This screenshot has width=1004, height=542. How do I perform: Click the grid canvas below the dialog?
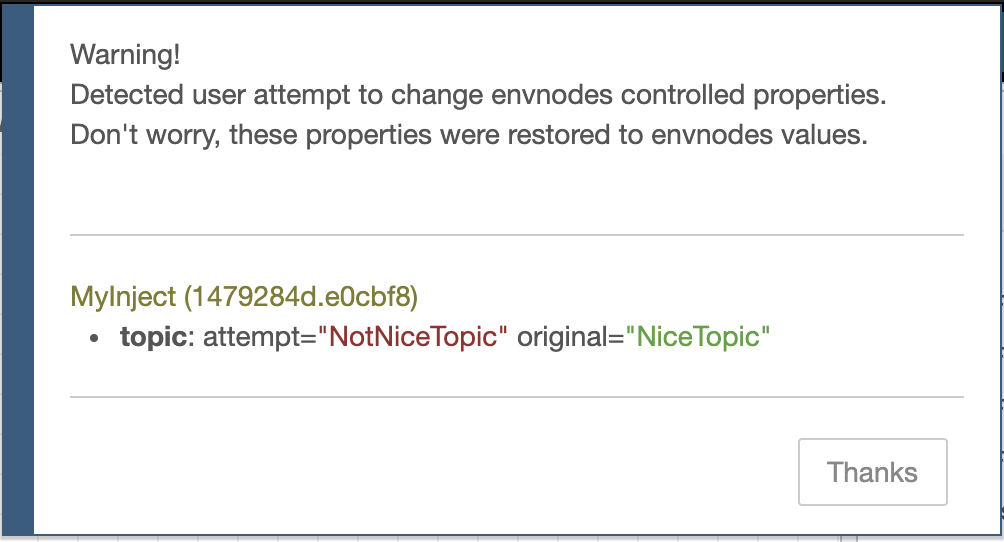[448, 539]
